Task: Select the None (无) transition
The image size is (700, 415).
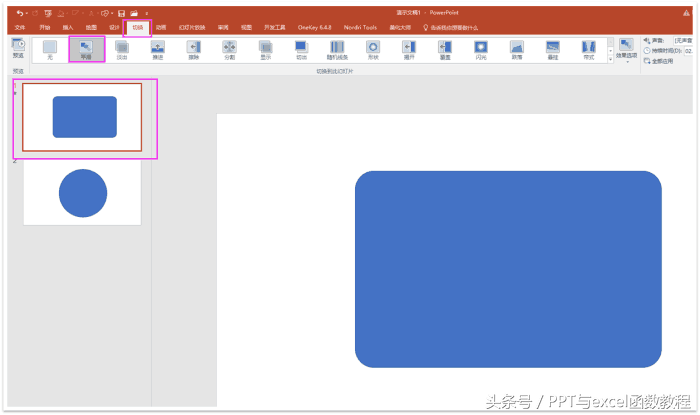Action: coord(50,50)
